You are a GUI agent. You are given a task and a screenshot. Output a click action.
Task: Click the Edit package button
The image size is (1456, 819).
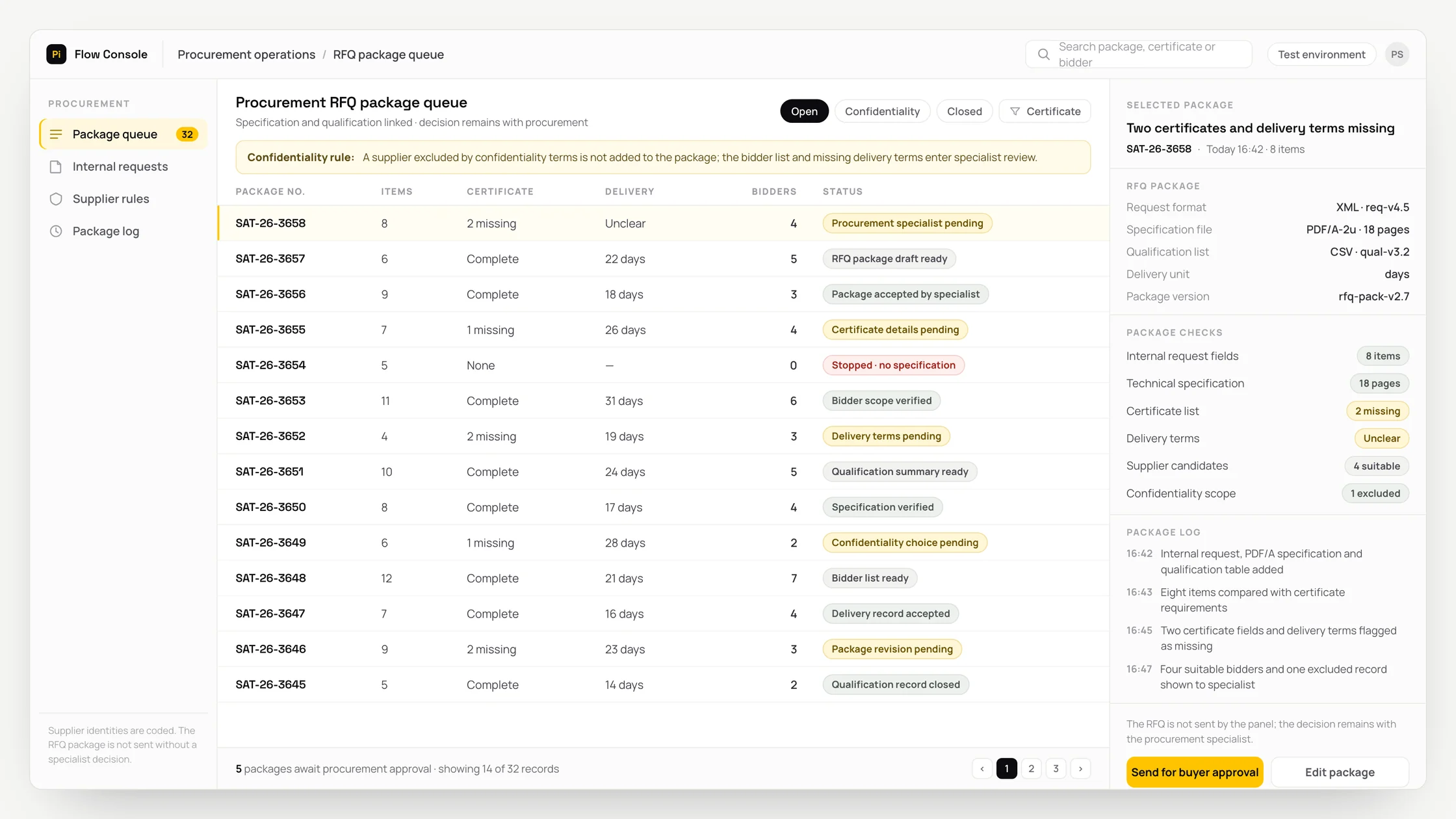(1340, 772)
